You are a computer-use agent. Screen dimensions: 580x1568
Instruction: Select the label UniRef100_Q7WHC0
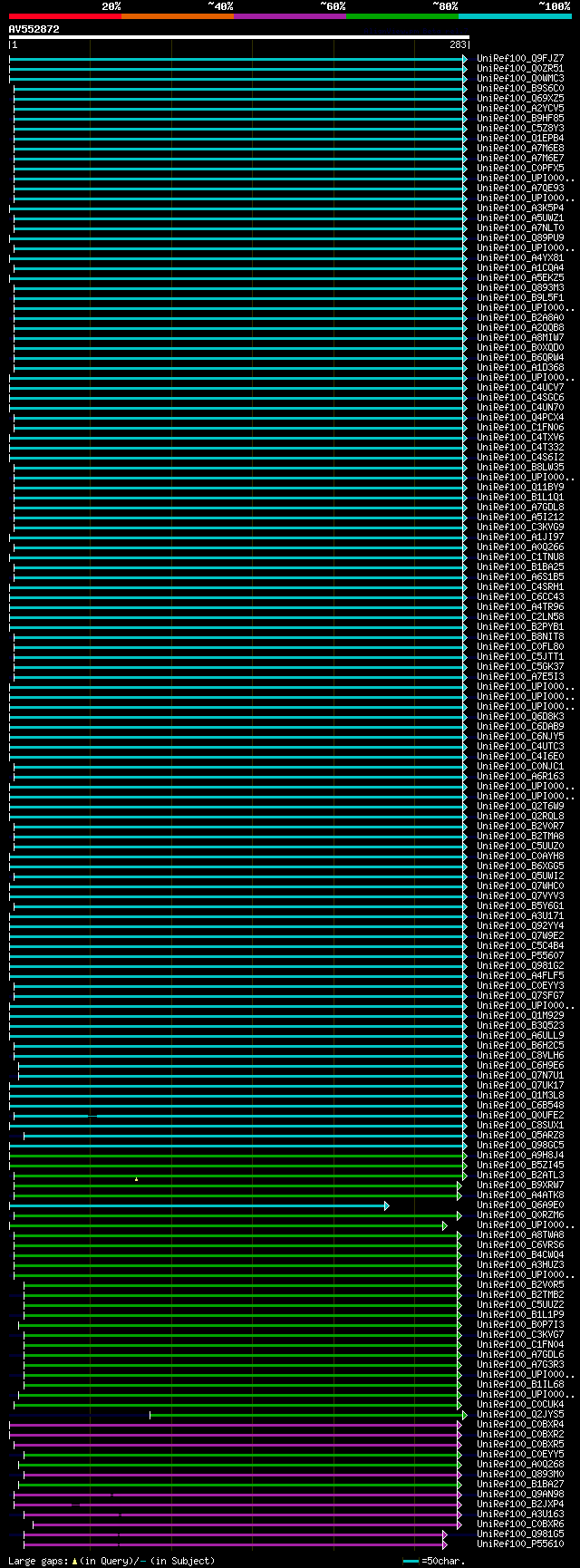[520, 886]
